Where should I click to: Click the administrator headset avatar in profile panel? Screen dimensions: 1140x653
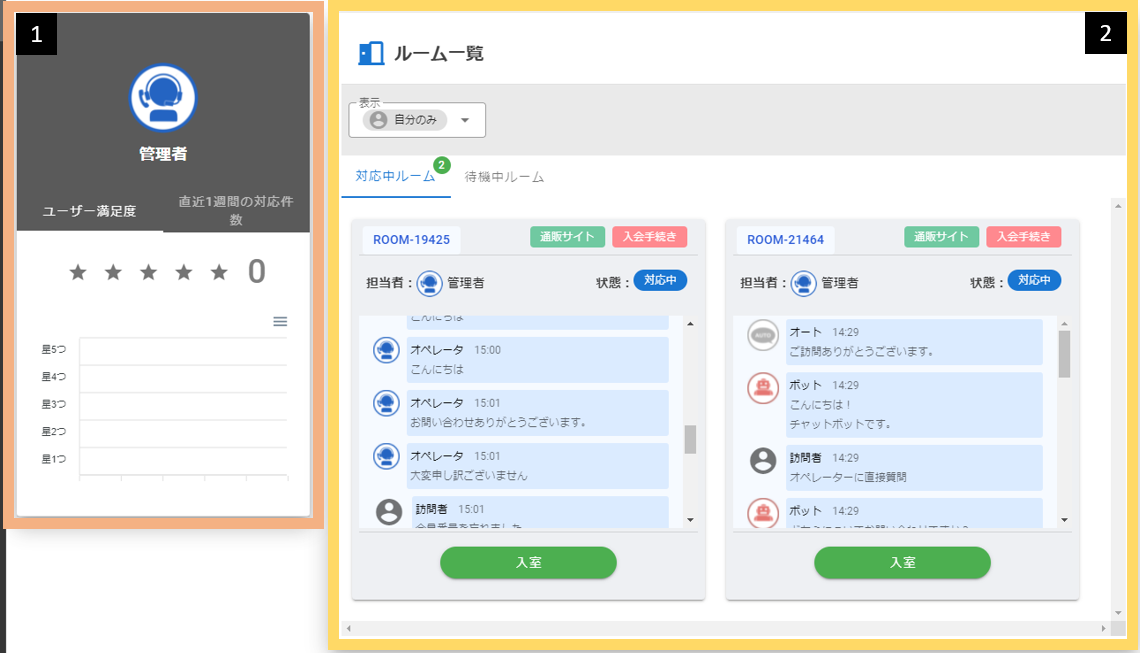point(163,98)
